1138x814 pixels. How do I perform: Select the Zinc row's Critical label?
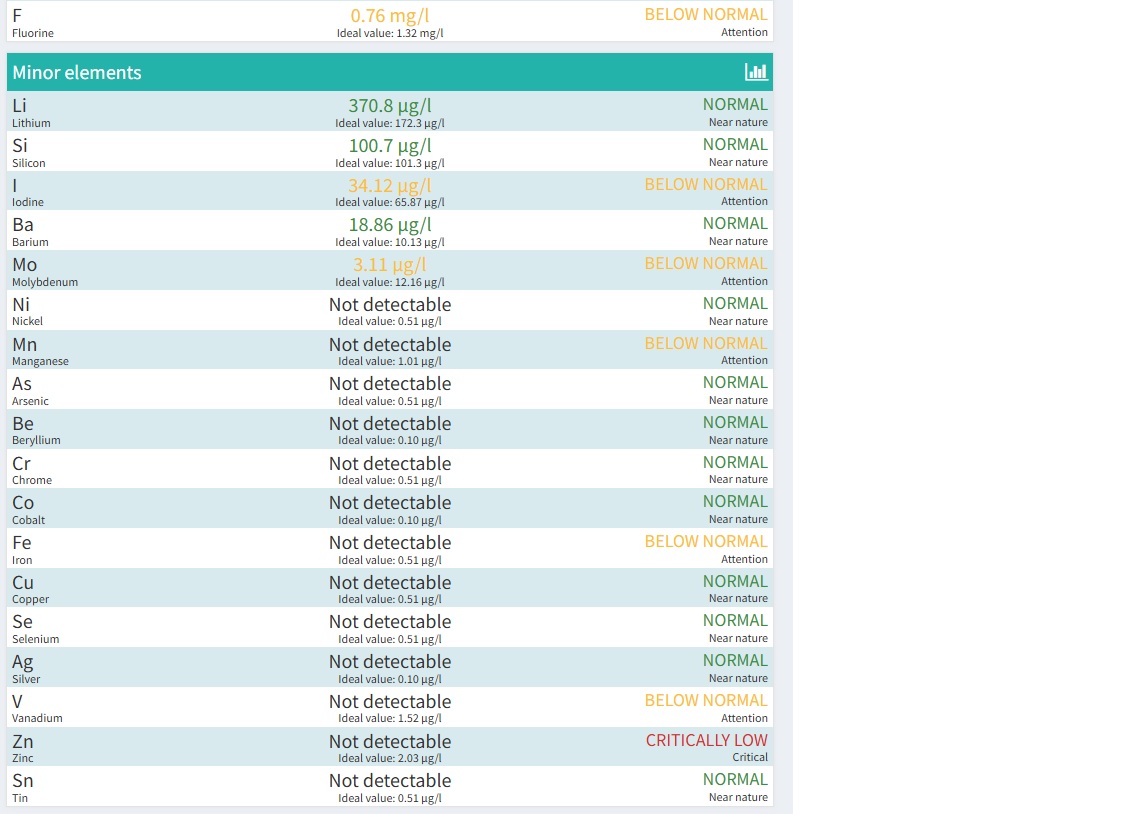tap(750, 757)
